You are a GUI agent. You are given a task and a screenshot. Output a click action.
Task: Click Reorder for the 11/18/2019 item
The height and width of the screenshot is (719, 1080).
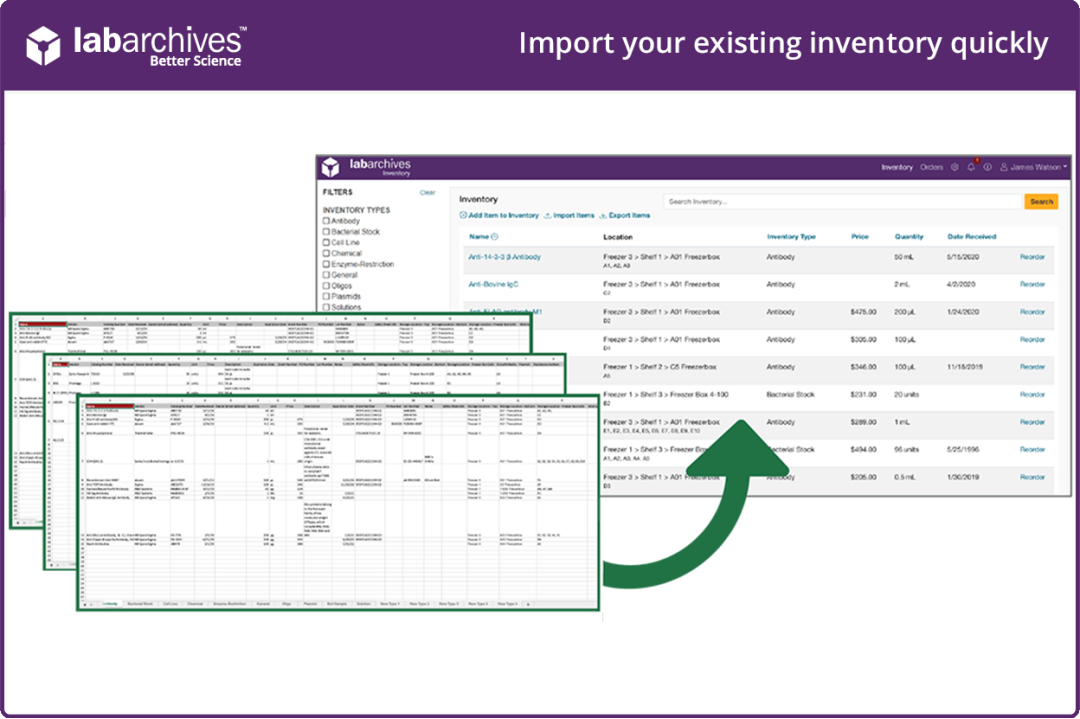pos(1032,367)
